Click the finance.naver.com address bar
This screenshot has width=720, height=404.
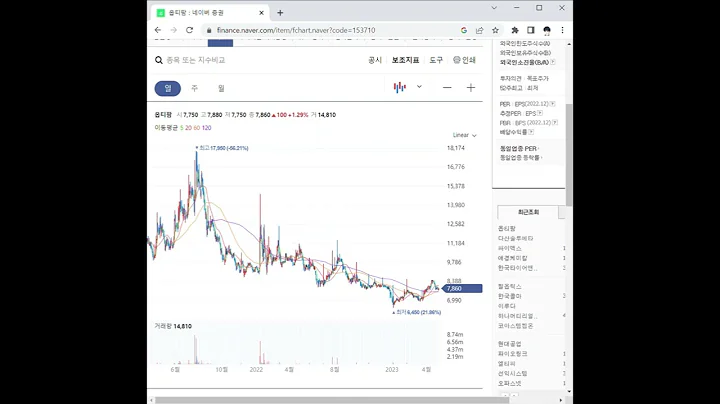click(x=296, y=30)
